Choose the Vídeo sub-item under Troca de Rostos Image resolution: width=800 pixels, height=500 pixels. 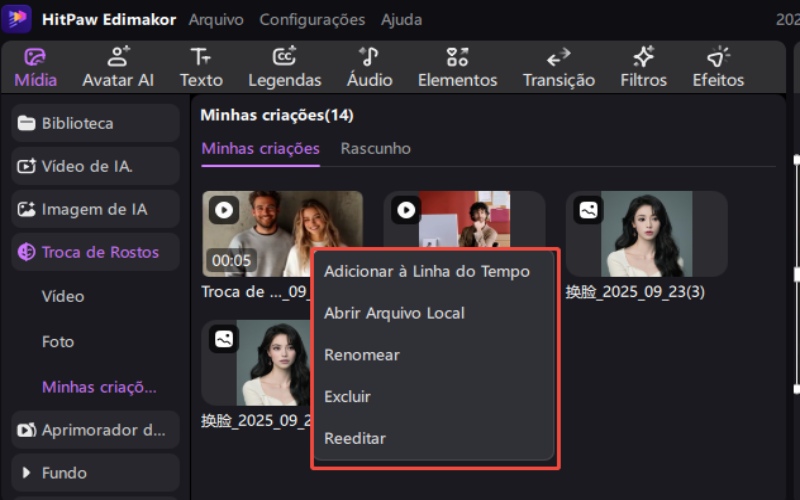(x=63, y=296)
